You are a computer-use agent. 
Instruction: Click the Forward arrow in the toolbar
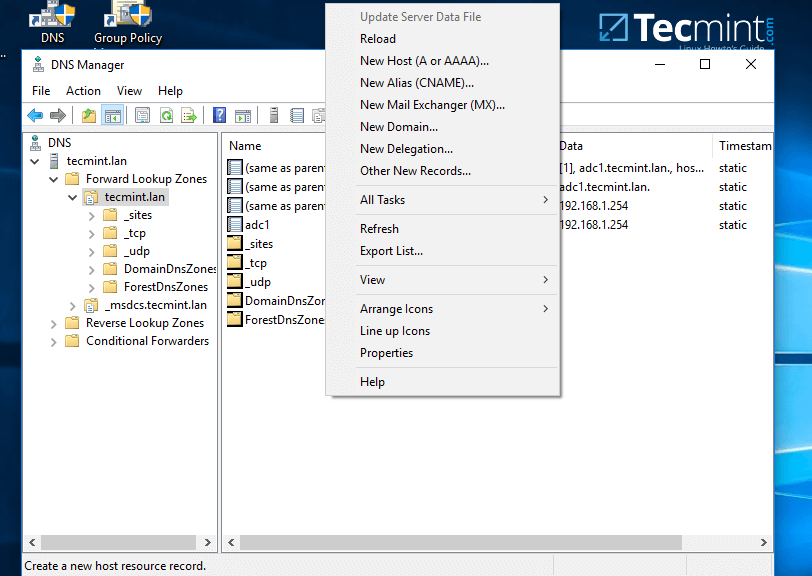point(56,115)
